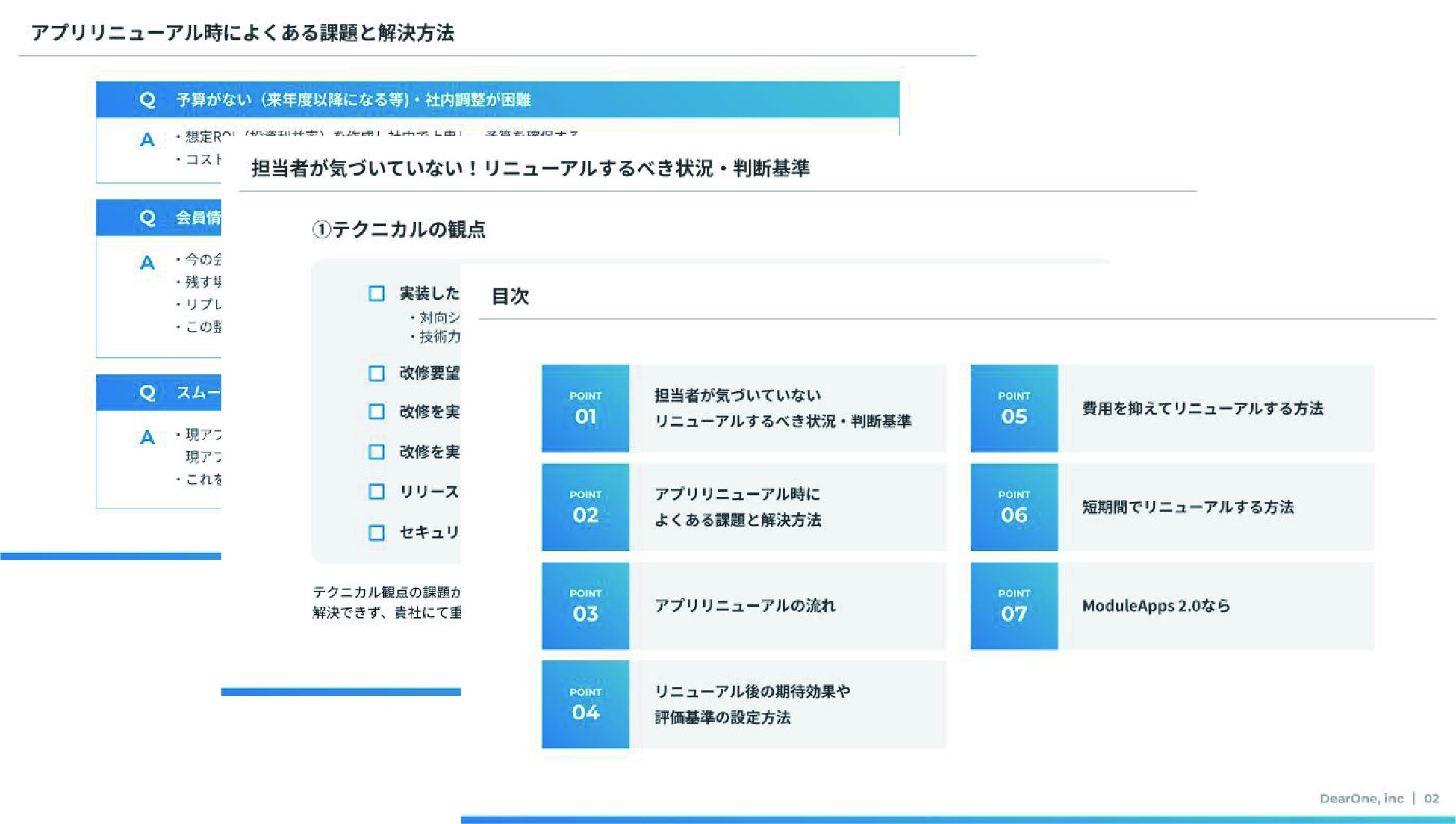1456x824 pixels.
Task: Click the 目次 slide heading
Action: coord(510,297)
